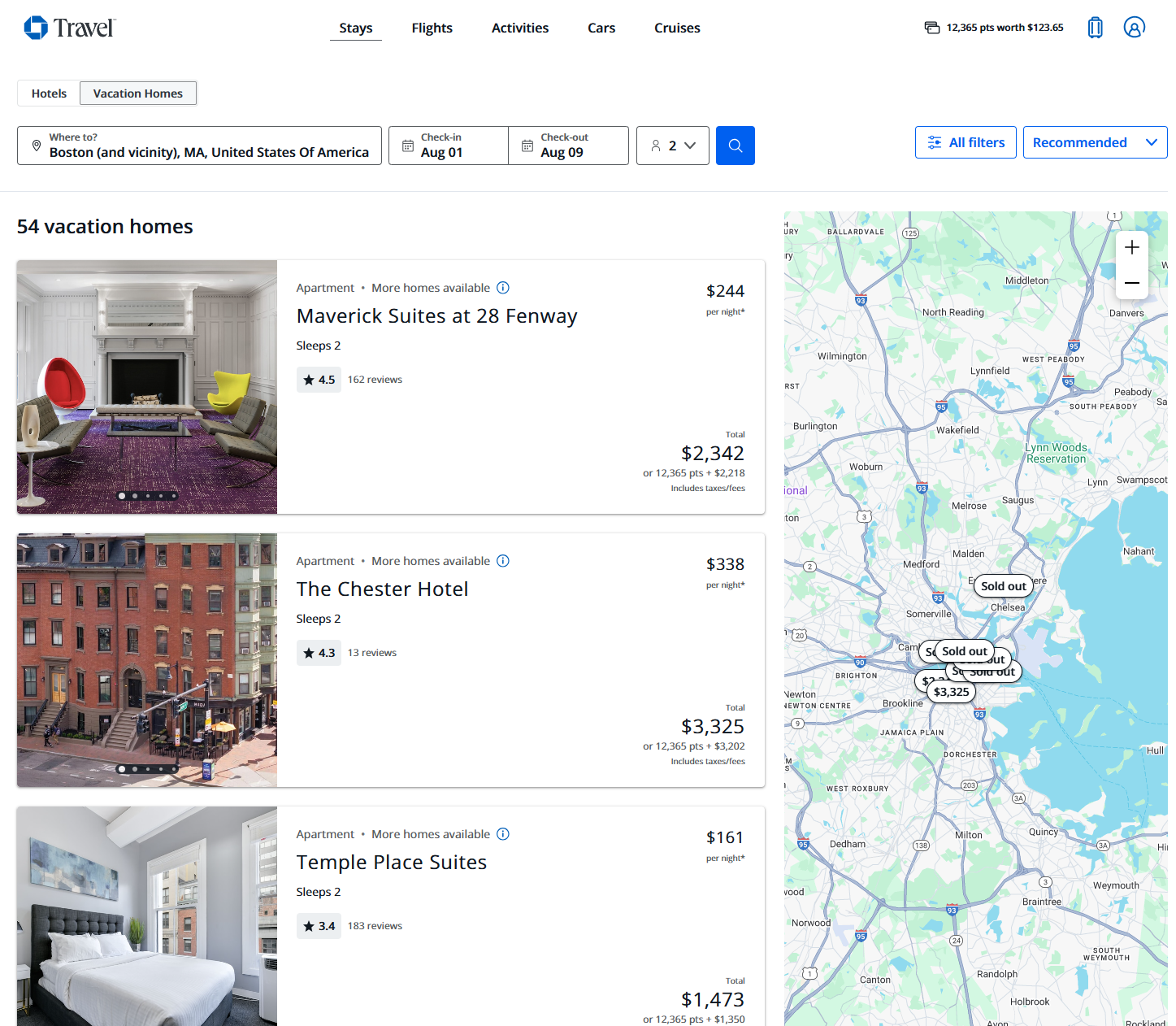Open the Recommended sort dropdown
Screen dimensions: 1176x1026
pos(1094,142)
